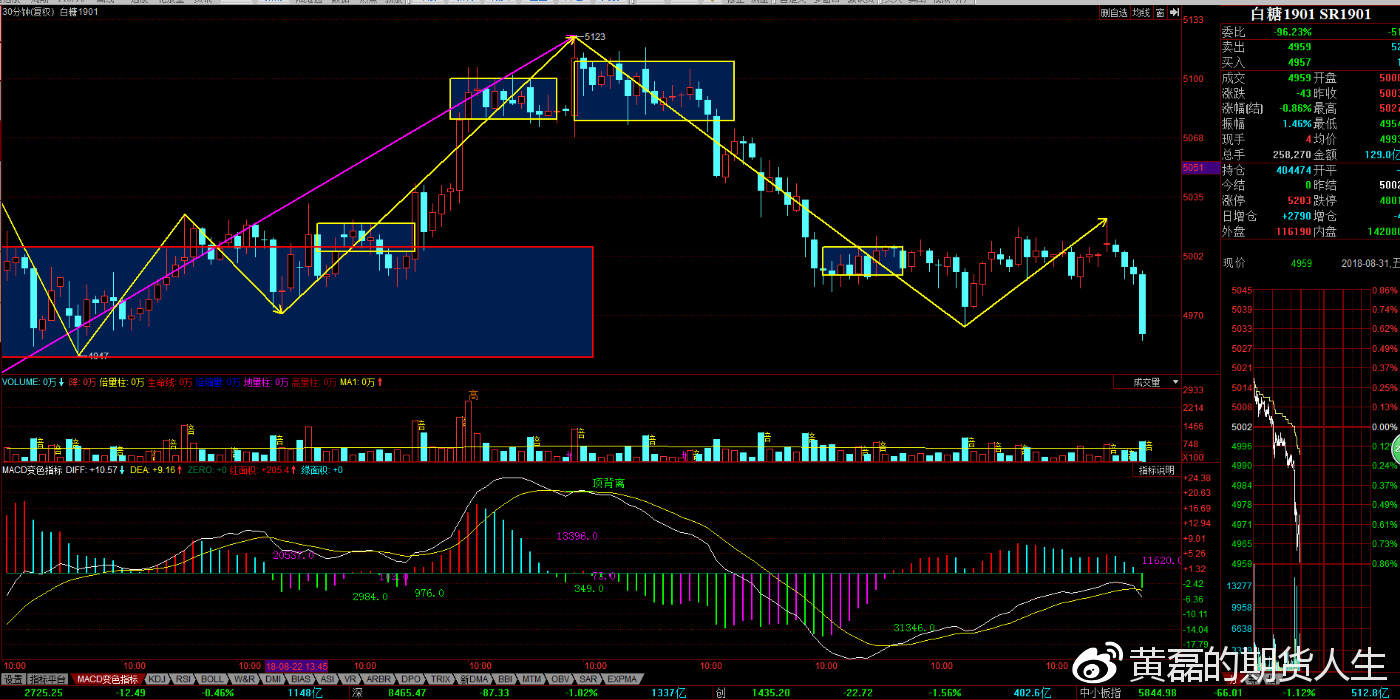Click the 2725.25 index value in status bar
The height and width of the screenshot is (700, 1400).
(x=44, y=692)
